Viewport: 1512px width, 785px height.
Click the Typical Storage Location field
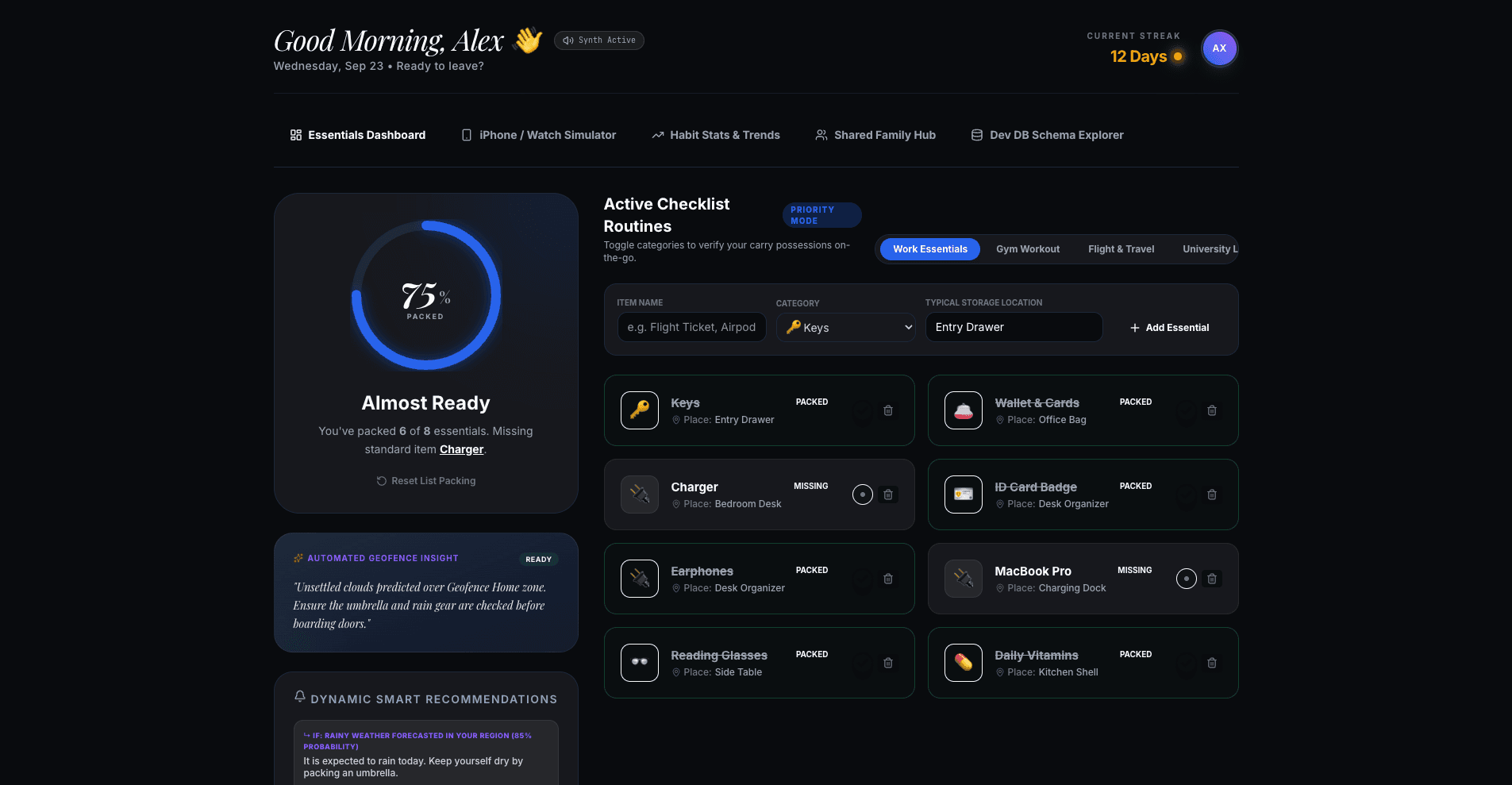[1014, 327]
